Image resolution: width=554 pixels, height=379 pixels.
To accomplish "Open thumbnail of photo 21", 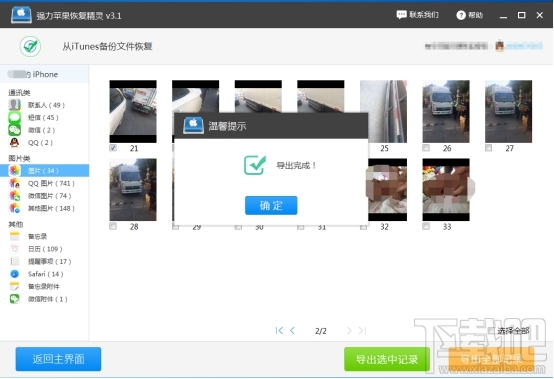I will pyautogui.click(x=133, y=111).
